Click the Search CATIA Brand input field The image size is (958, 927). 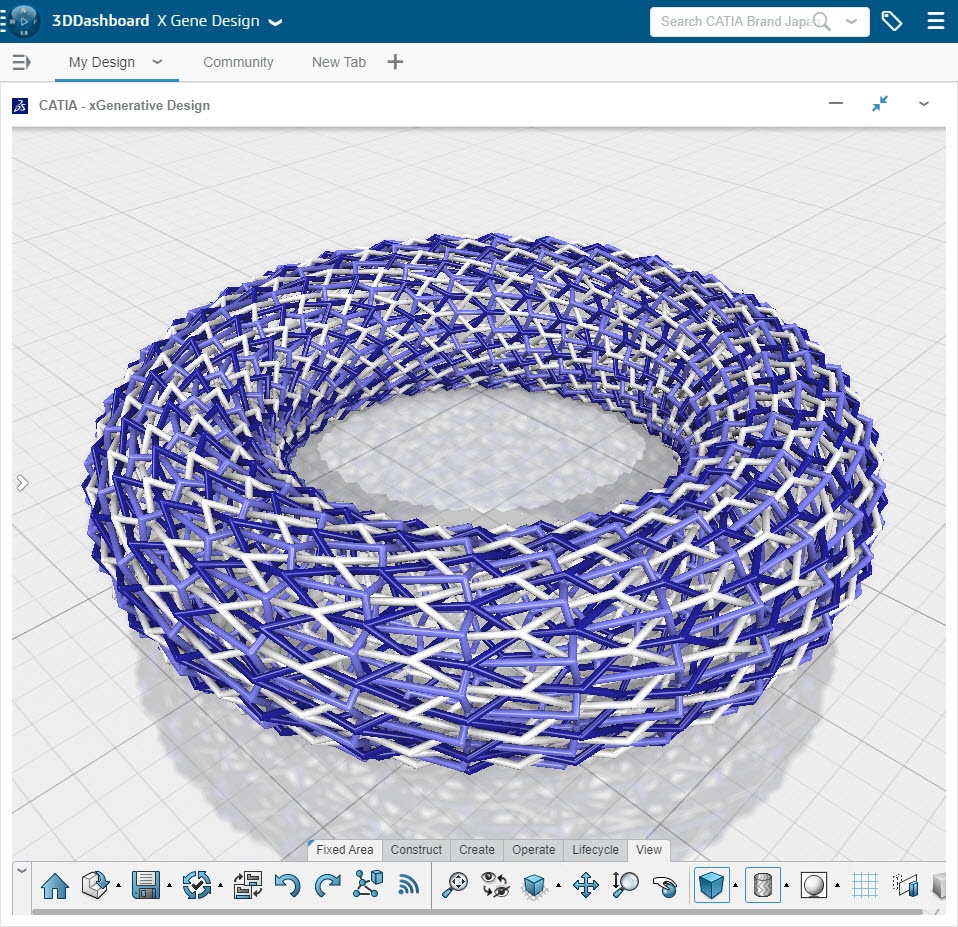tap(735, 21)
